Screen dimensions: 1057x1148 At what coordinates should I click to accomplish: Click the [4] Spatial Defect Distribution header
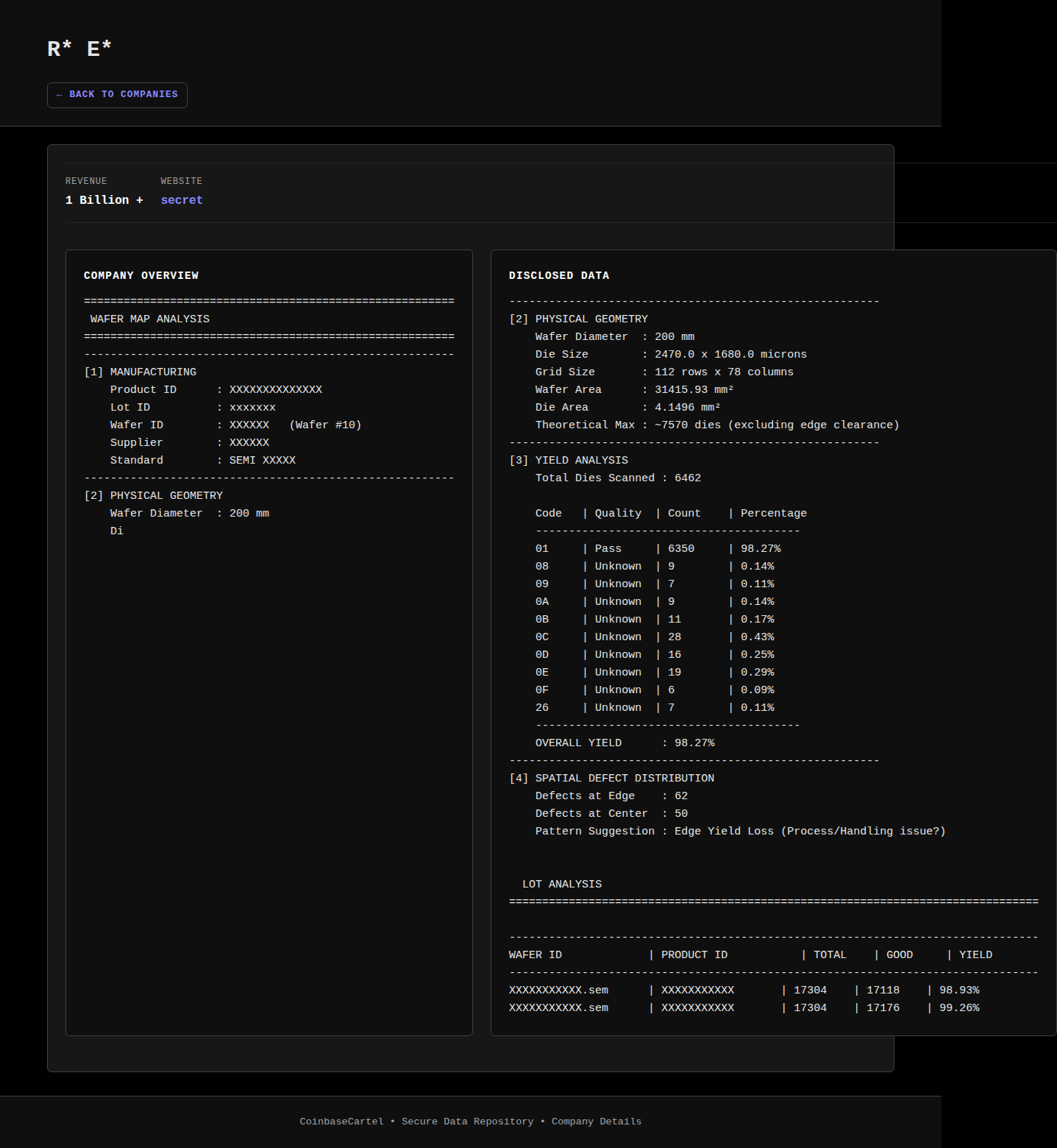[x=611, y=778]
